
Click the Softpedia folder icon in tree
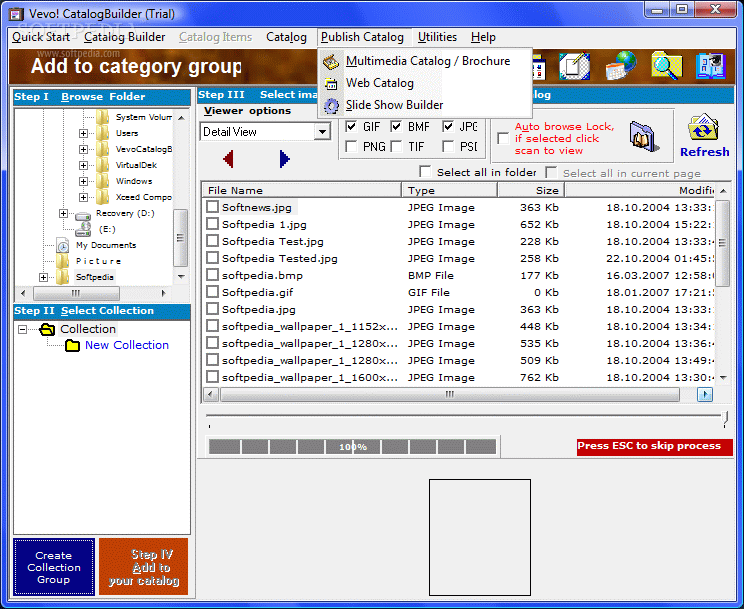pyautogui.click(x=63, y=277)
